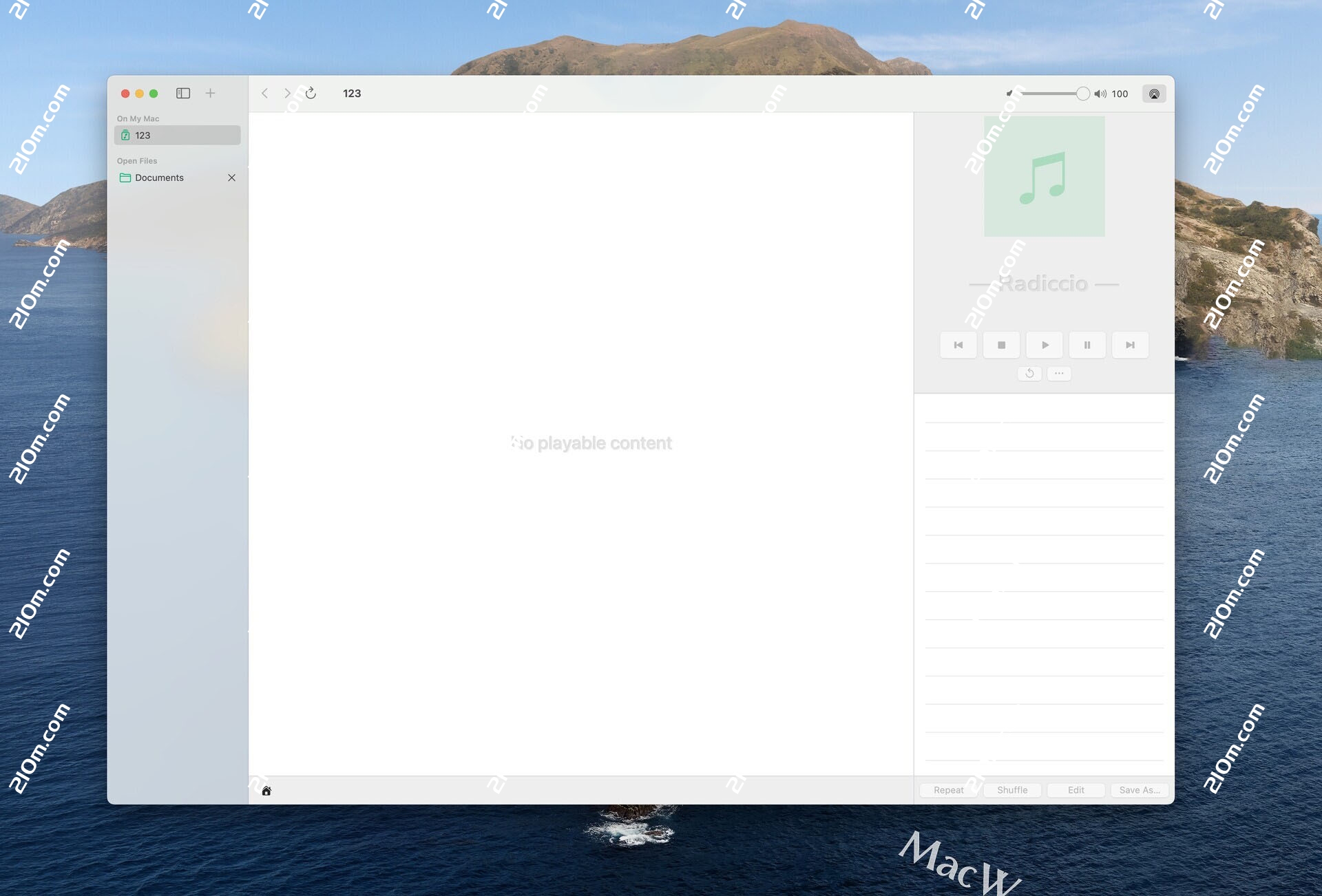1322x896 pixels.
Task: Click the forward navigation arrow
Action: click(287, 93)
